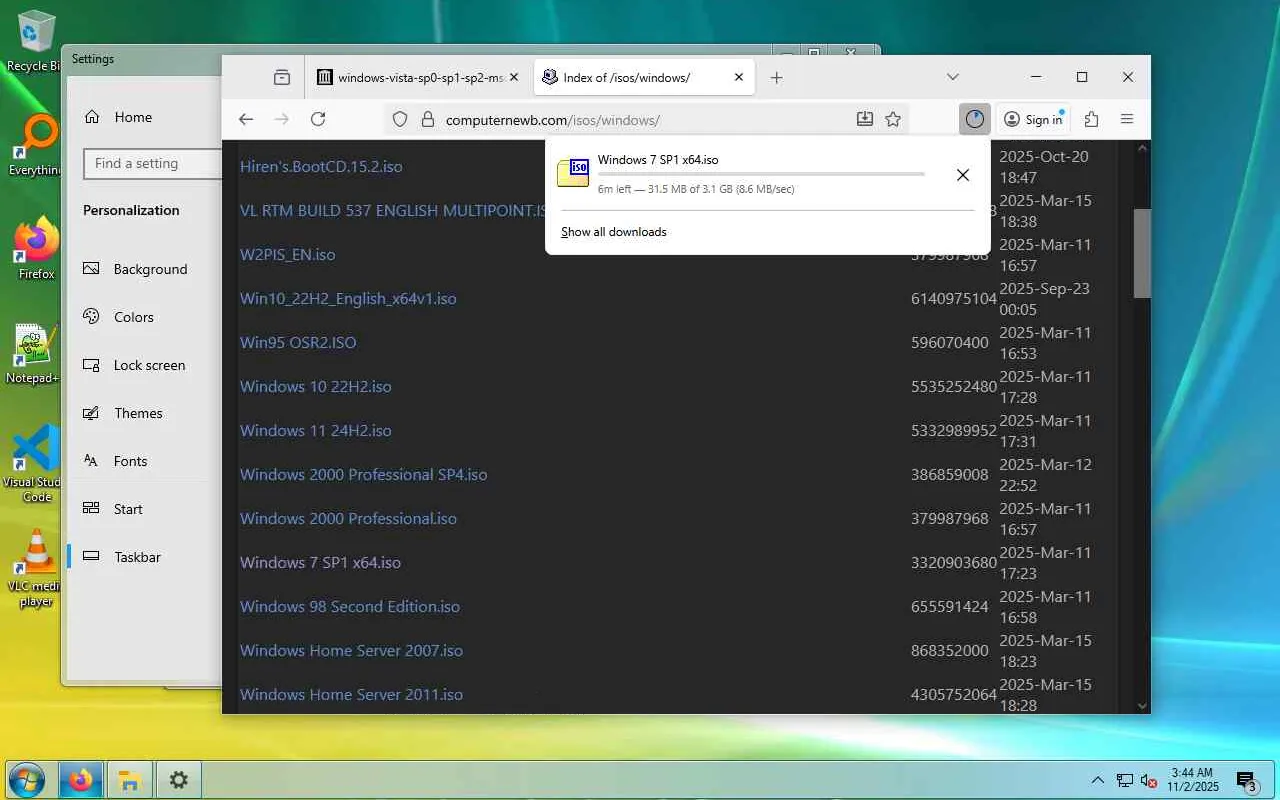Click the download progress bar
Viewport: 1280px width, 800px height.
[761, 174]
